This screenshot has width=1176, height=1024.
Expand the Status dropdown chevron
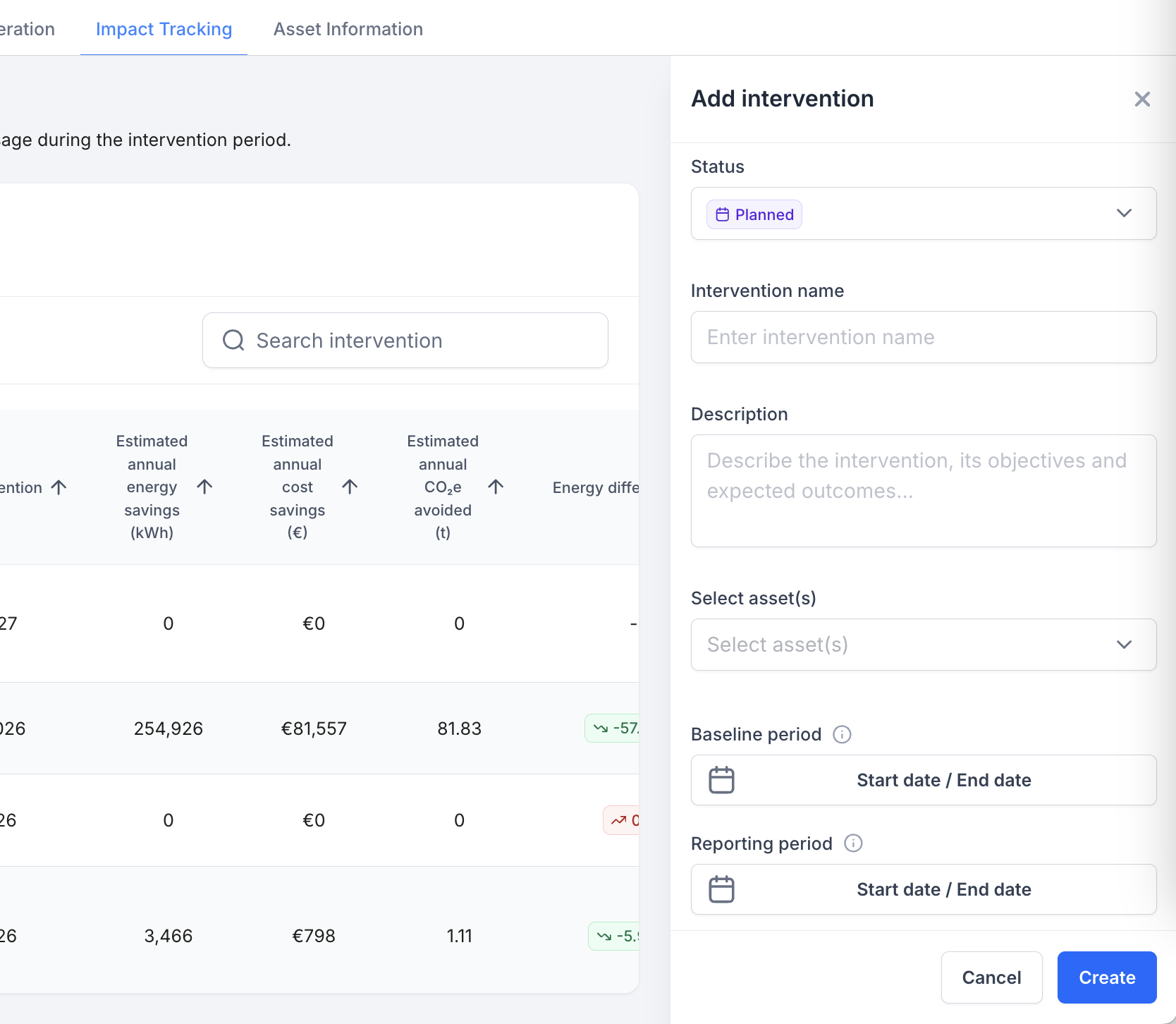pyautogui.click(x=1124, y=213)
